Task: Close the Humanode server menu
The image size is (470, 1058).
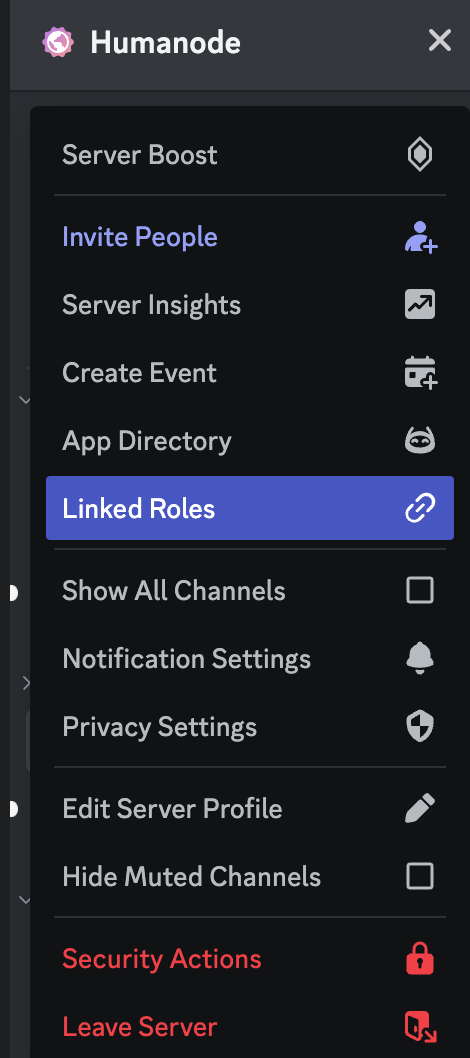Action: (x=440, y=41)
